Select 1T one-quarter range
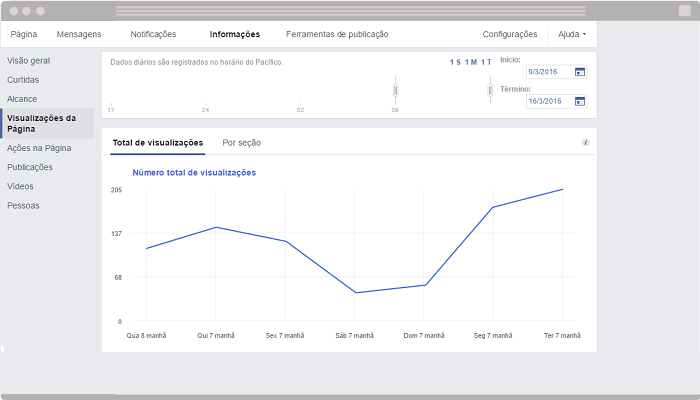The width and height of the screenshot is (700, 400). [486, 62]
